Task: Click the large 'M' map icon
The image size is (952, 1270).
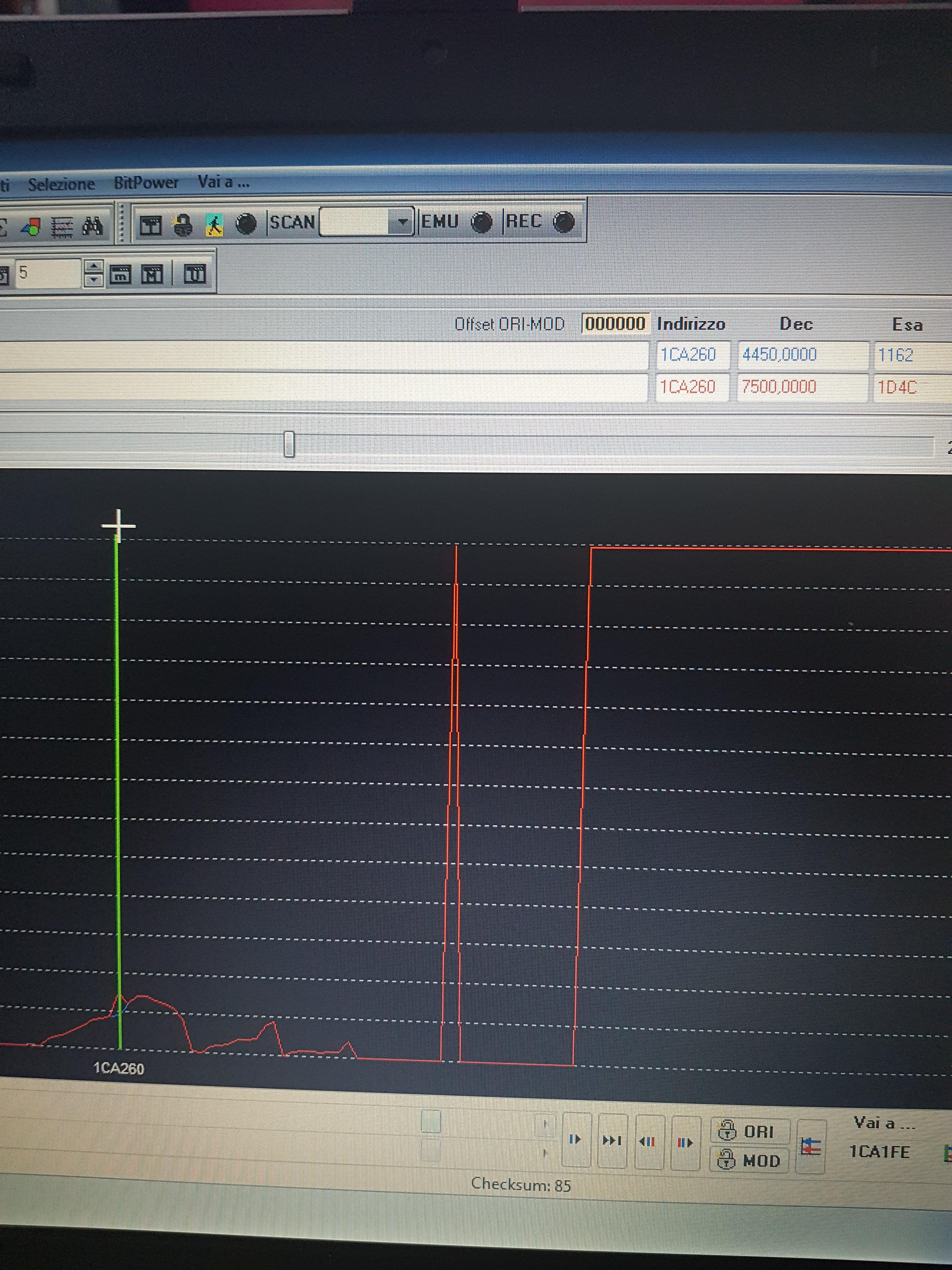Action: (x=152, y=274)
